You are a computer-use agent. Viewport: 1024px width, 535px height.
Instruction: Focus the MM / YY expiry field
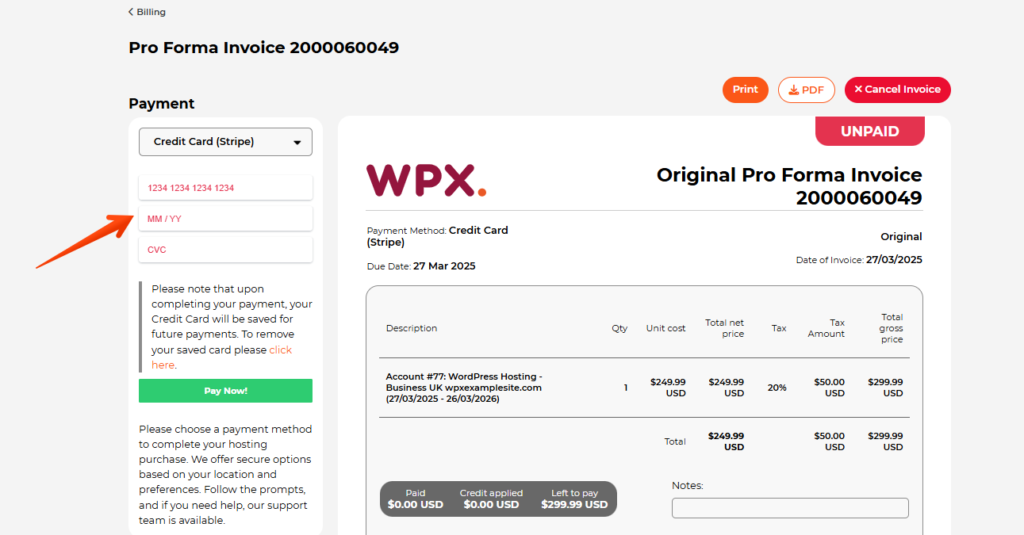click(225, 219)
